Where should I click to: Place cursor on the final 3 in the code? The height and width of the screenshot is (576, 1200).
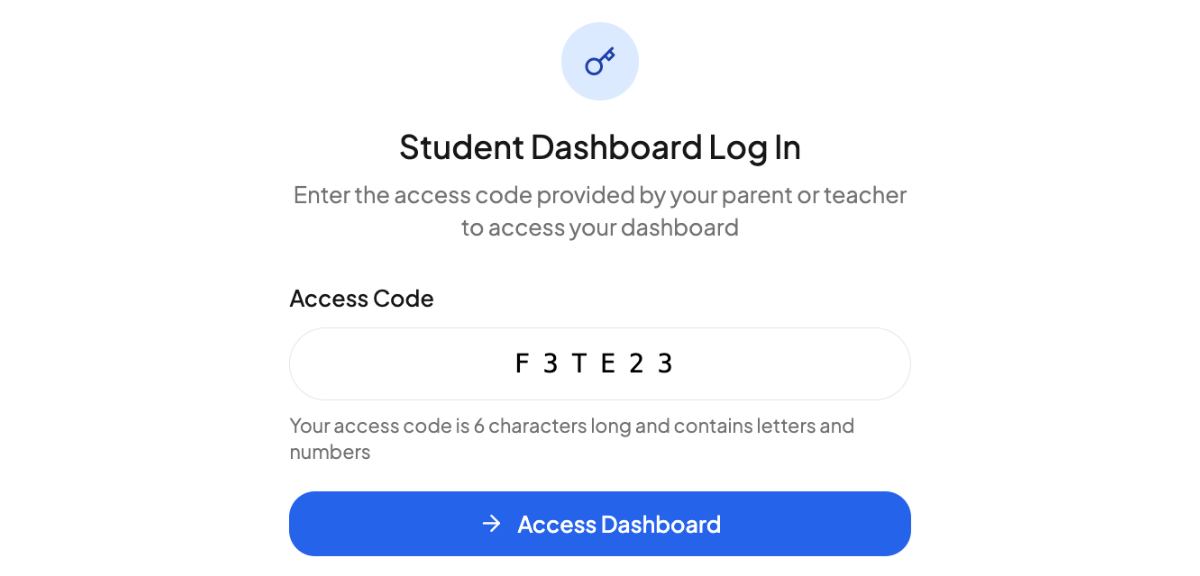pos(665,364)
